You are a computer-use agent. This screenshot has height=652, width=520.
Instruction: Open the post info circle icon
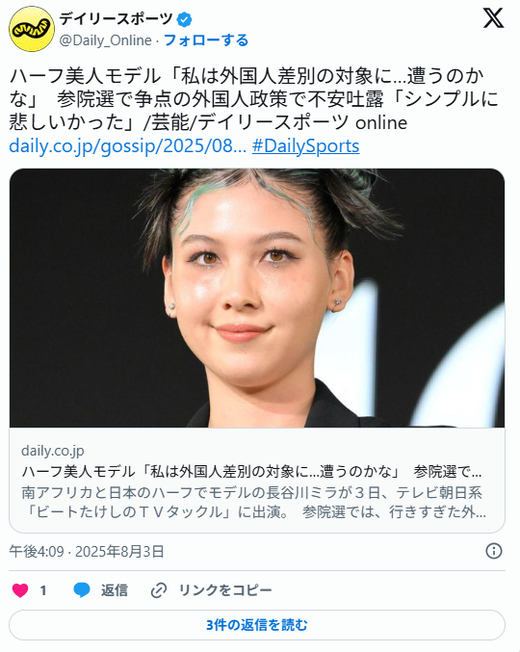[x=493, y=551]
